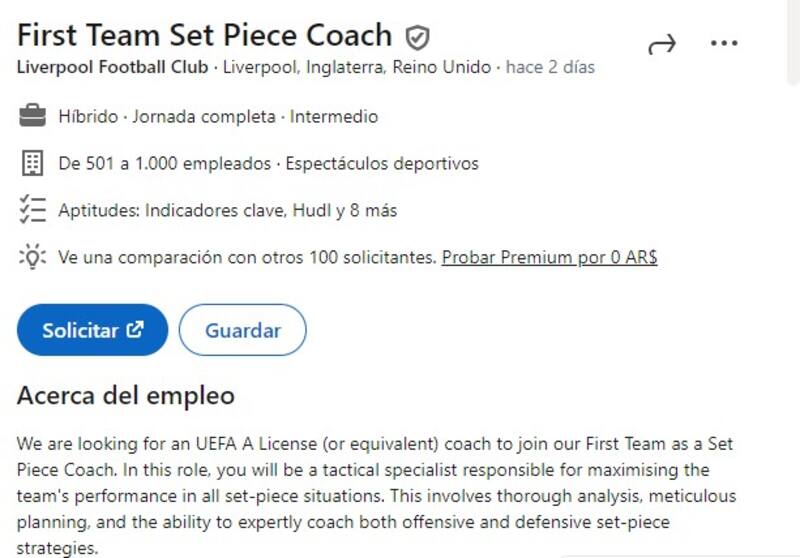Screen dimensions: 800x558
Task: Open Liverpool Football Club company link
Action: pos(114,68)
